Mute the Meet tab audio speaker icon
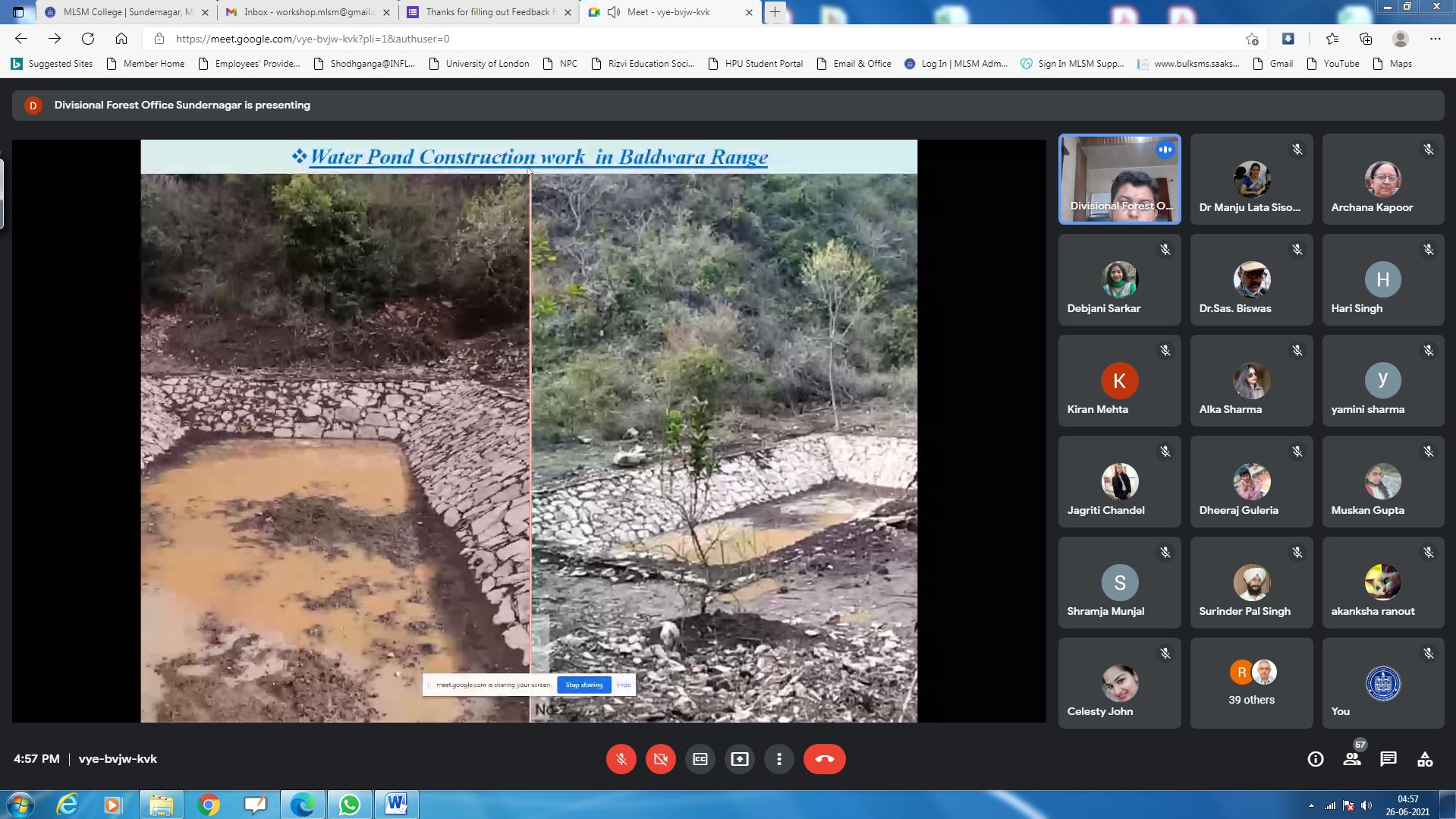Image resolution: width=1456 pixels, height=819 pixels. pyautogui.click(x=614, y=12)
